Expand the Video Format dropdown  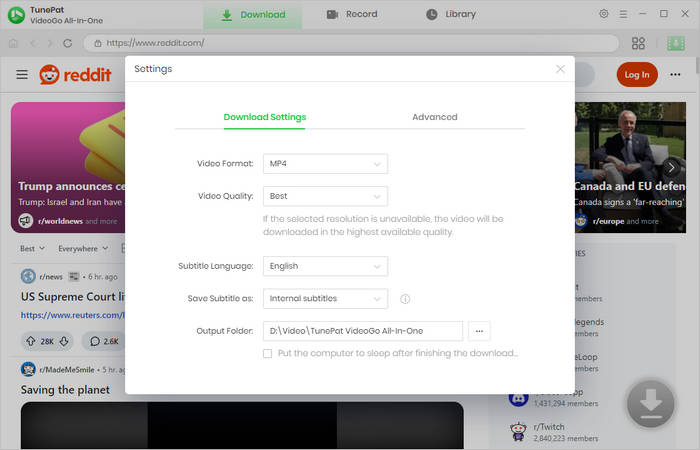pos(325,164)
